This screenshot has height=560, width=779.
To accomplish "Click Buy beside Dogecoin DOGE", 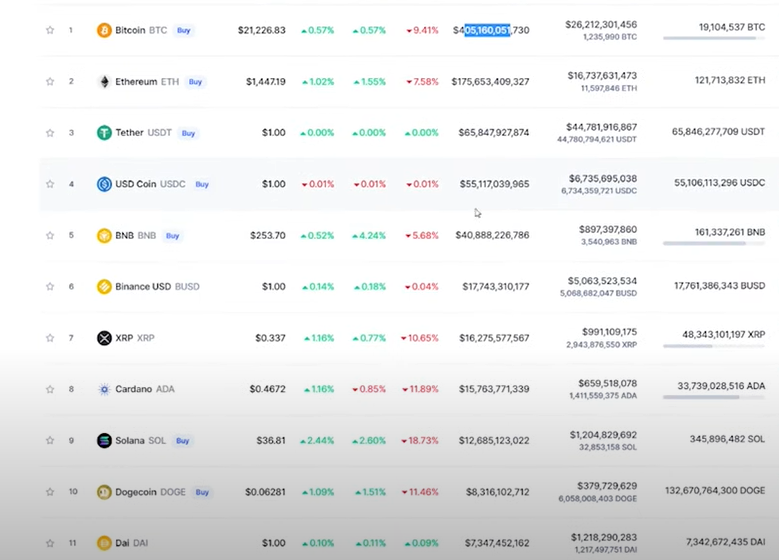I will point(202,492).
